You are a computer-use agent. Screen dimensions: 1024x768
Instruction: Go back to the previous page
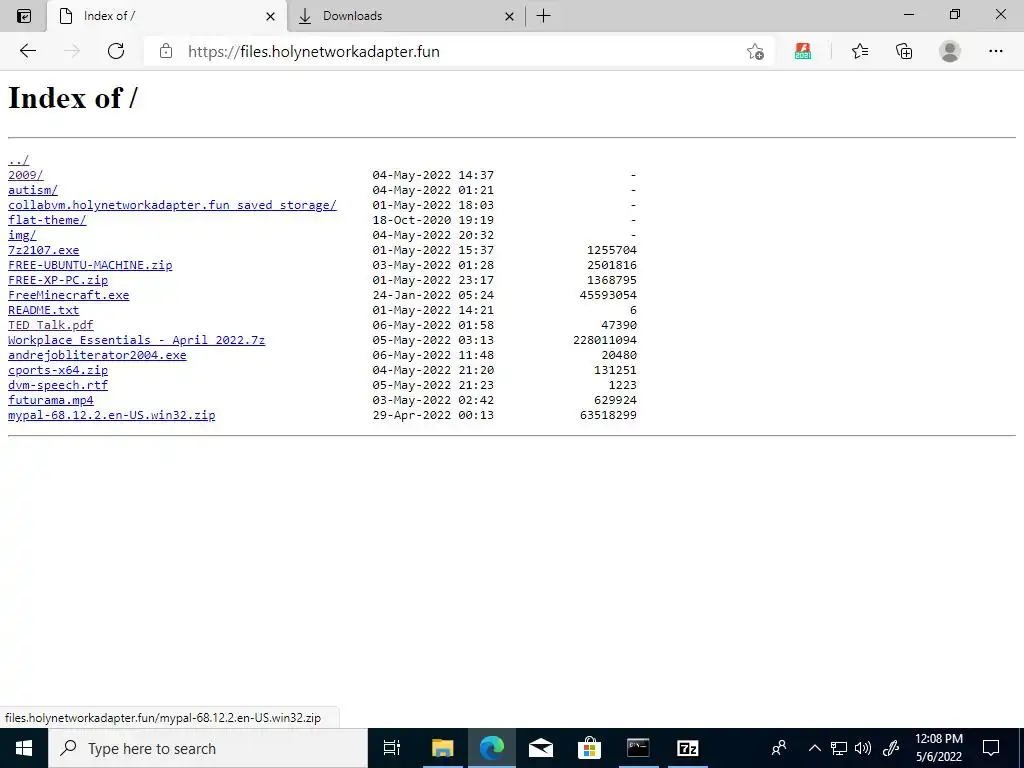pyautogui.click(x=27, y=51)
